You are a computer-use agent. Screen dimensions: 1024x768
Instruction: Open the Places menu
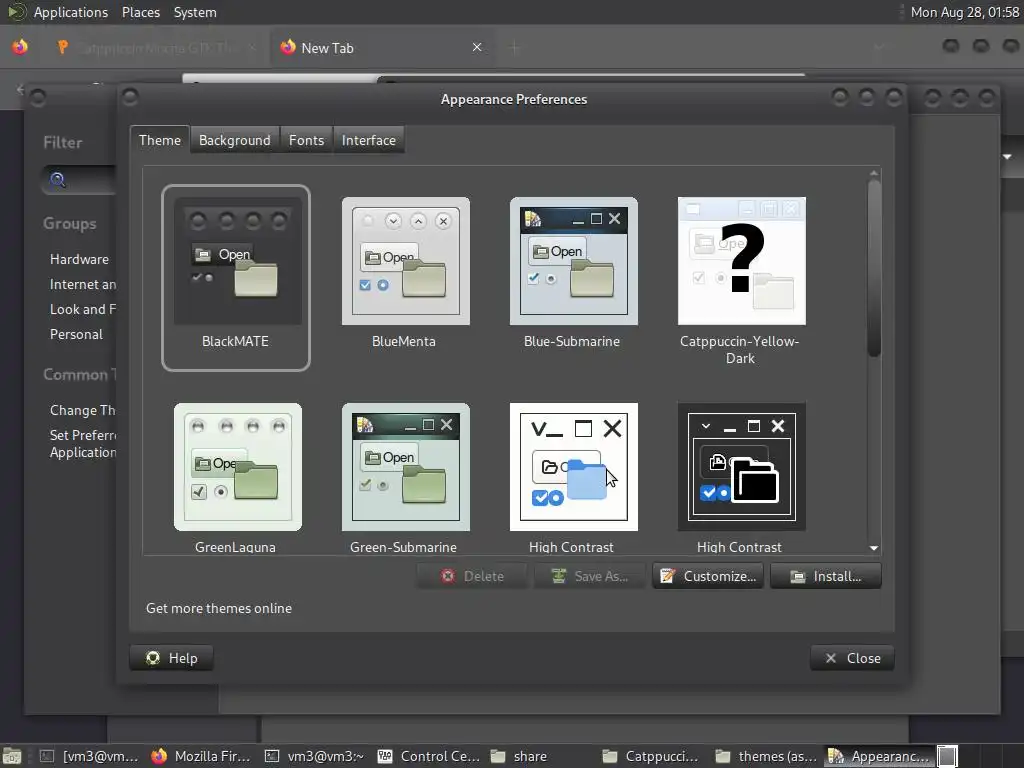pyautogui.click(x=141, y=12)
